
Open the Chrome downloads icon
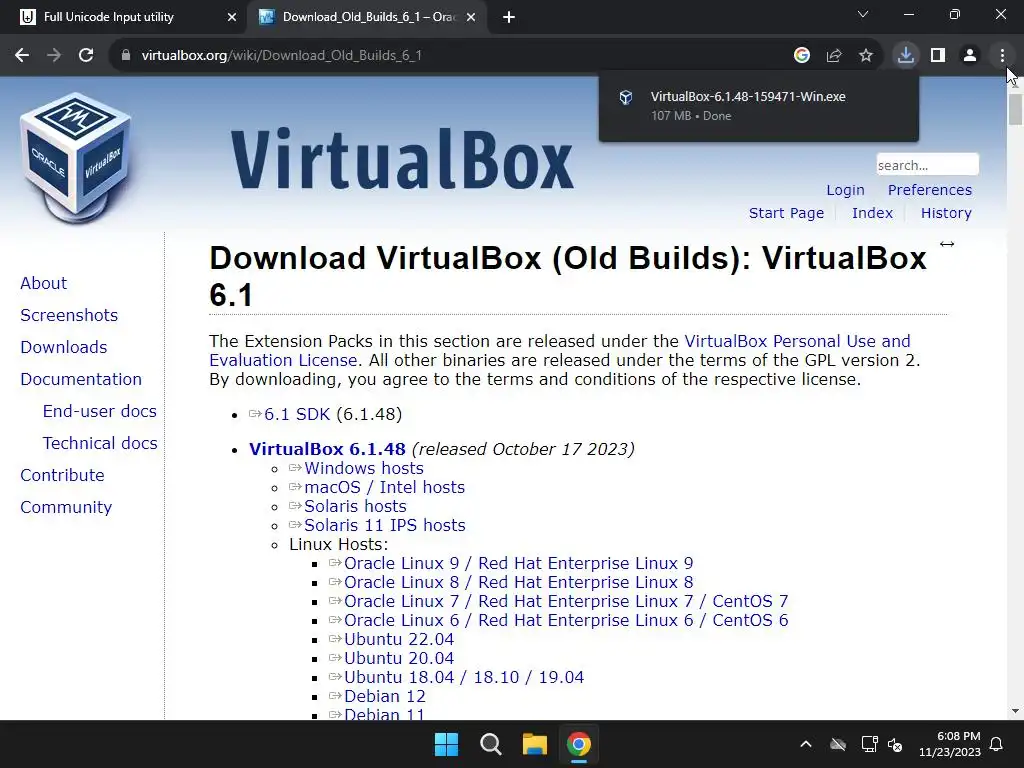906,56
